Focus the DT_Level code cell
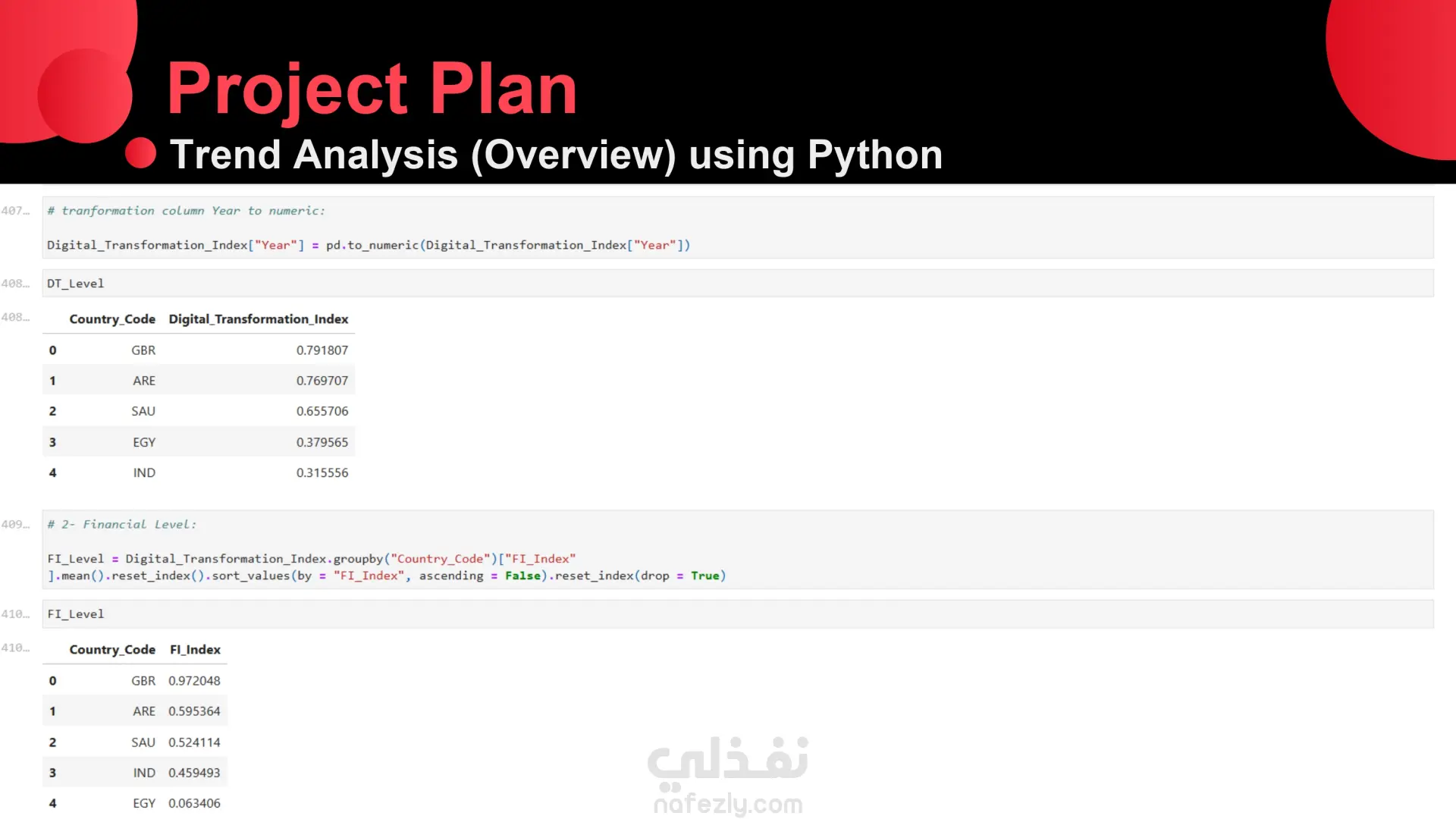Viewport: 1456px width, 819px height. pos(737,283)
